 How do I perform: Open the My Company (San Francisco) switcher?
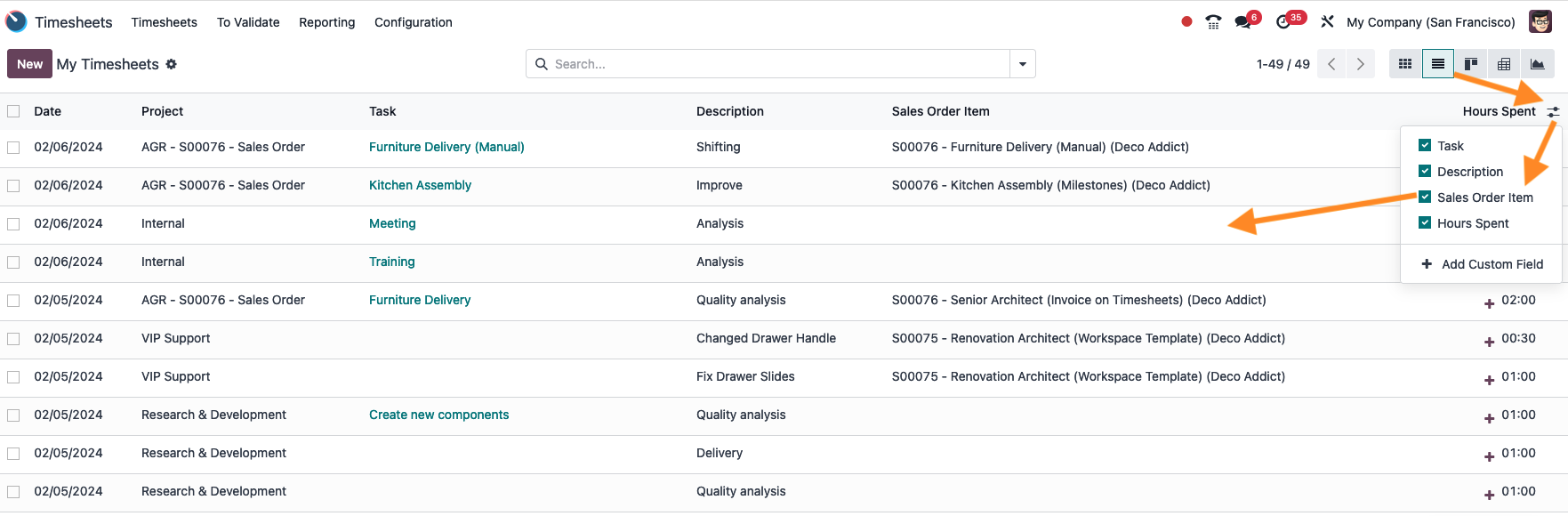(x=1431, y=22)
